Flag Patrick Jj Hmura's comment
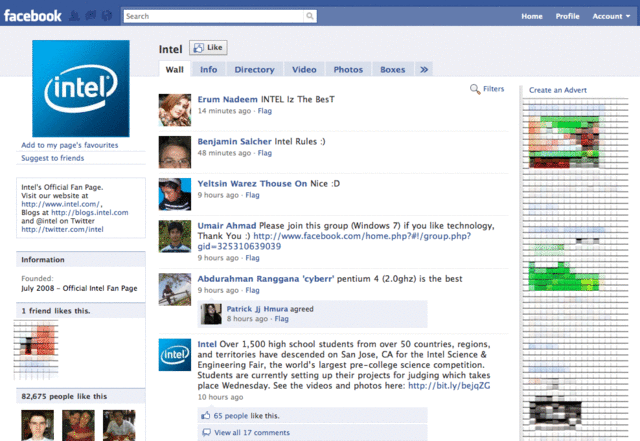Image resolution: width=640 pixels, height=441 pixels. (x=281, y=318)
